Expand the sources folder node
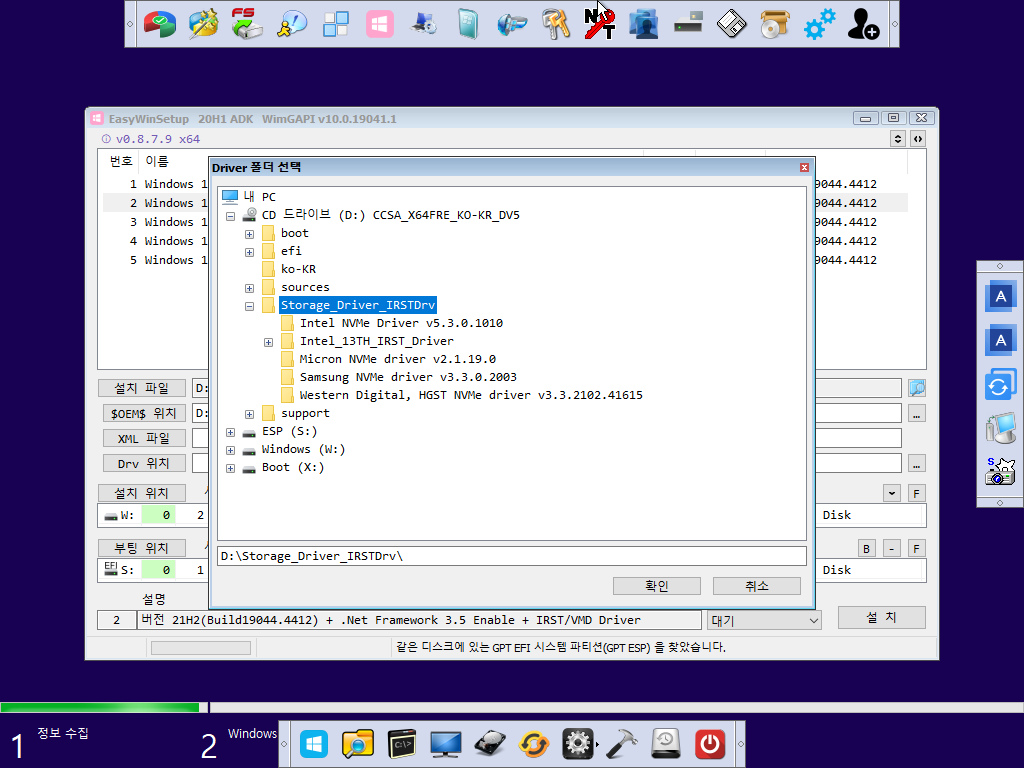 point(249,288)
